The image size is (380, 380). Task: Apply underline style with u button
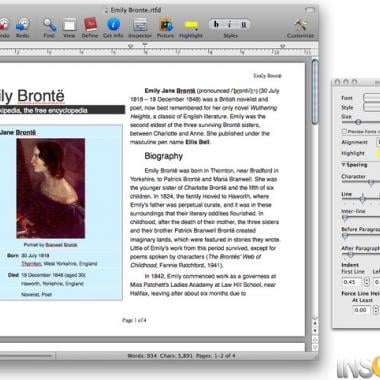point(244,24)
